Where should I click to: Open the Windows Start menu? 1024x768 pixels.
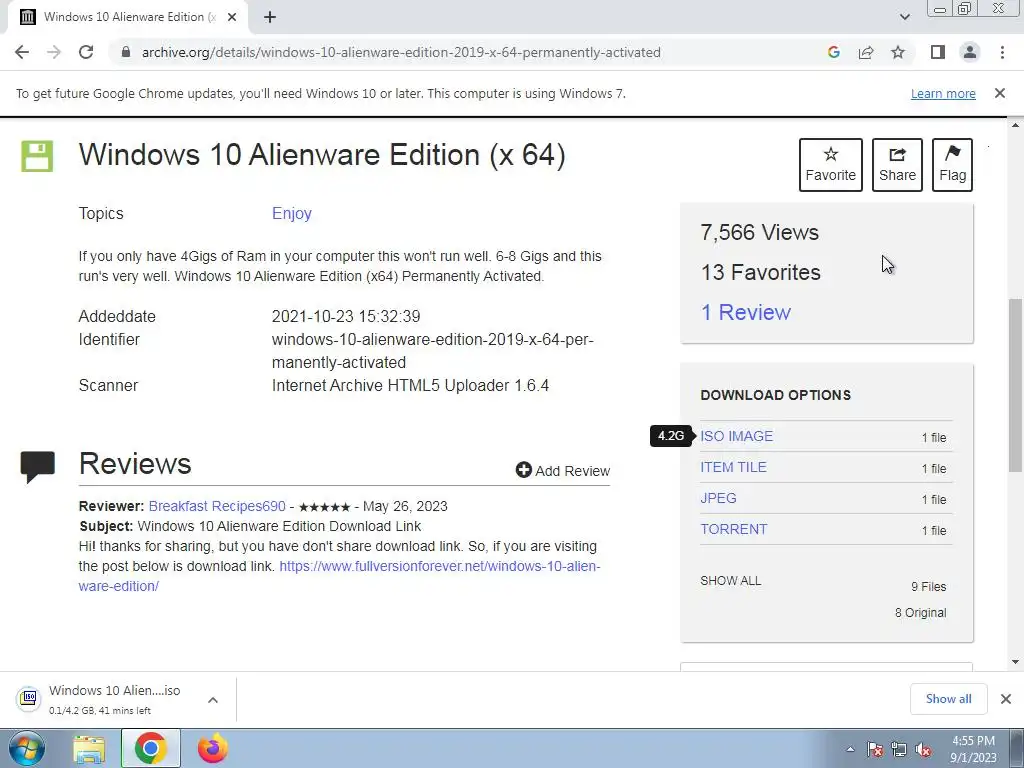[26, 748]
